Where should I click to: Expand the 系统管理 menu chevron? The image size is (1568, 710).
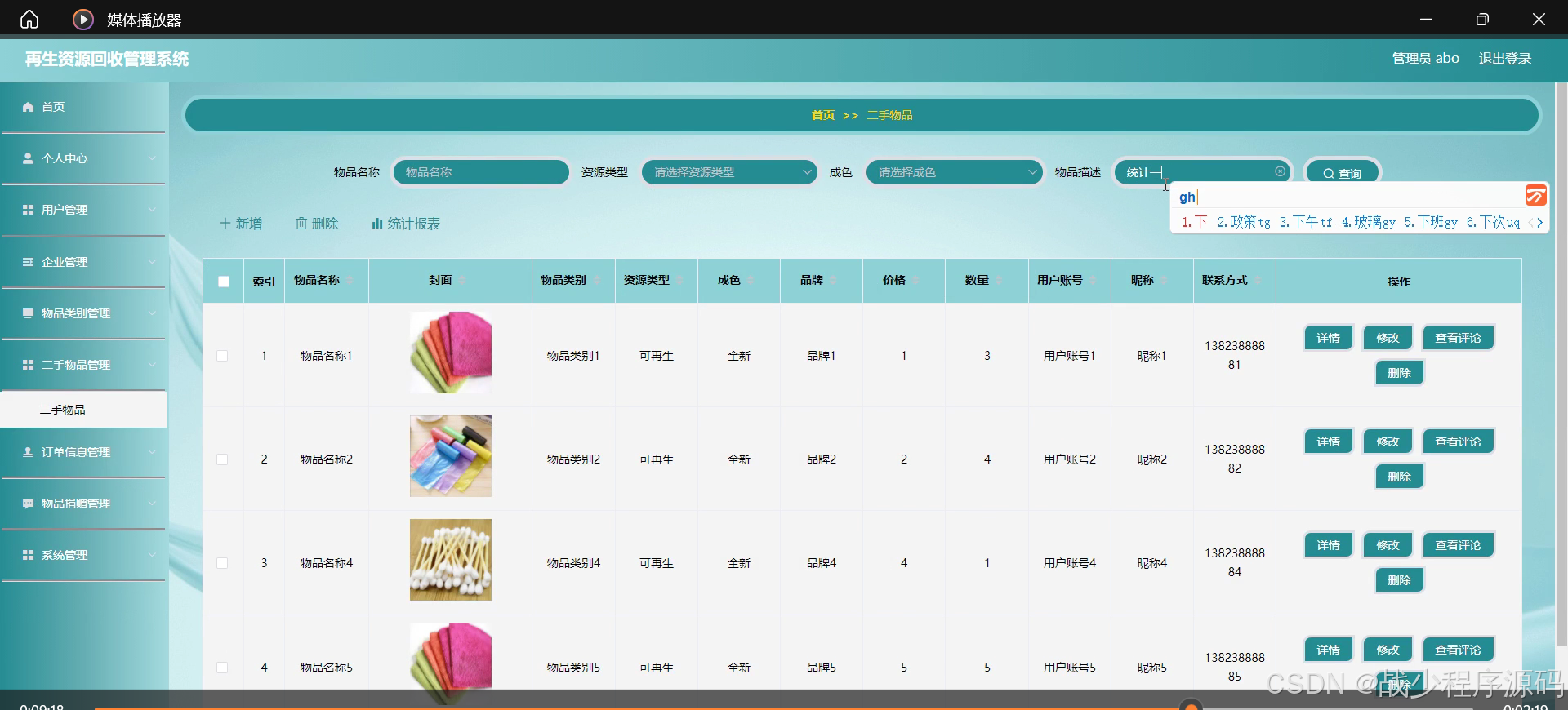pyautogui.click(x=152, y=555)
